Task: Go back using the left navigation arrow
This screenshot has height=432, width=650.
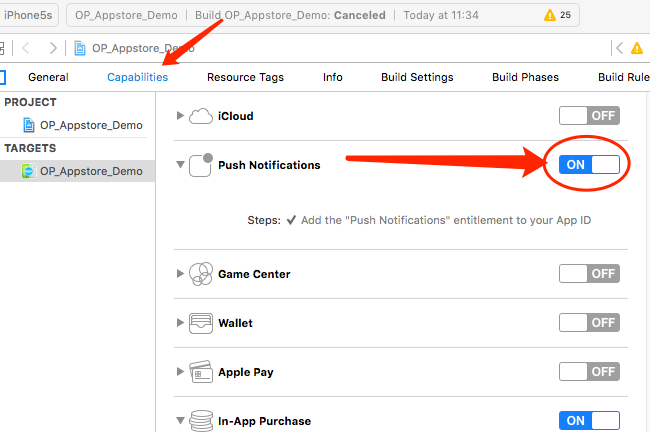Action: [x=26, y=48]
